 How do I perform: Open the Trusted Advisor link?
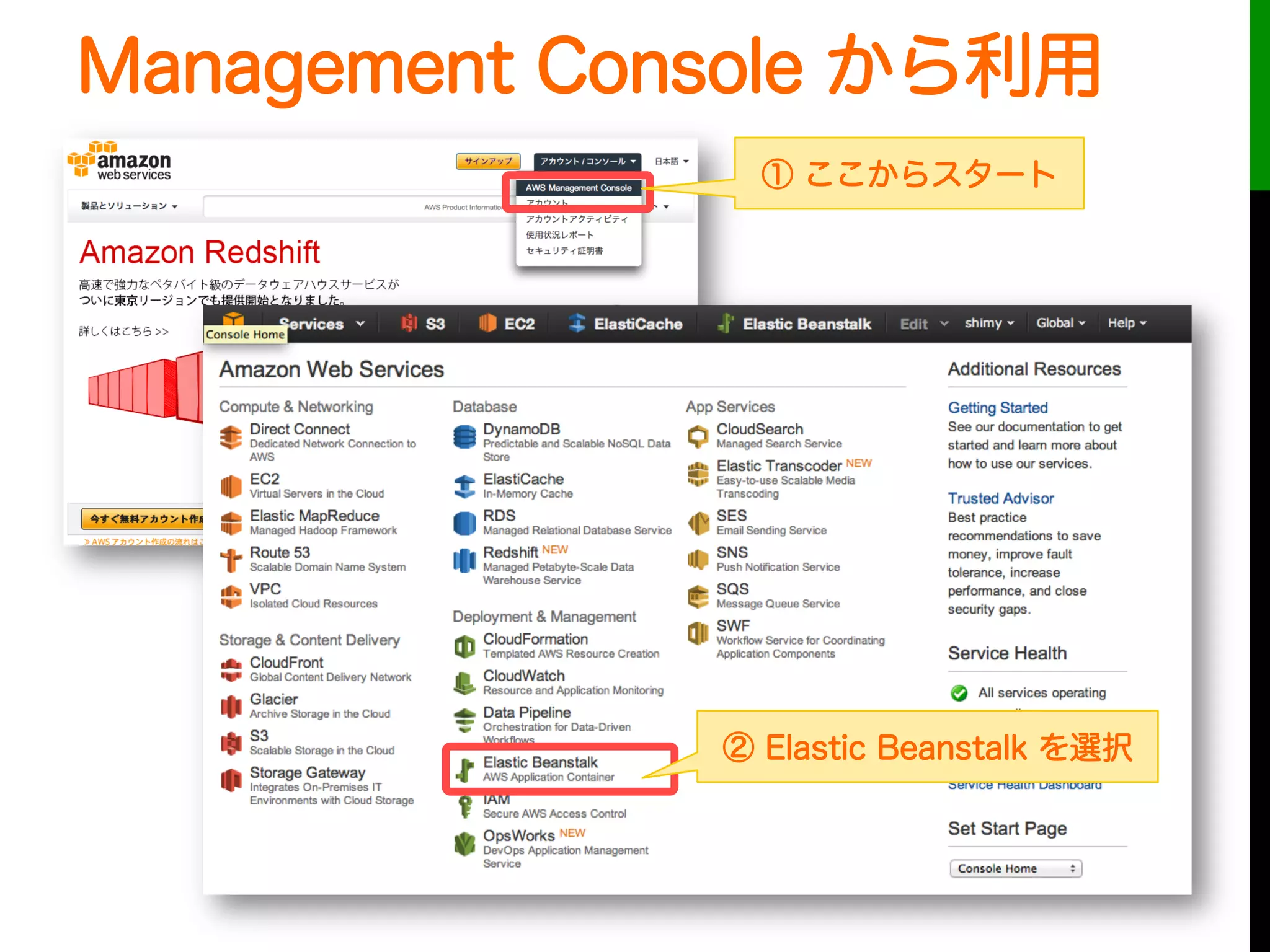coord(1001,498)
